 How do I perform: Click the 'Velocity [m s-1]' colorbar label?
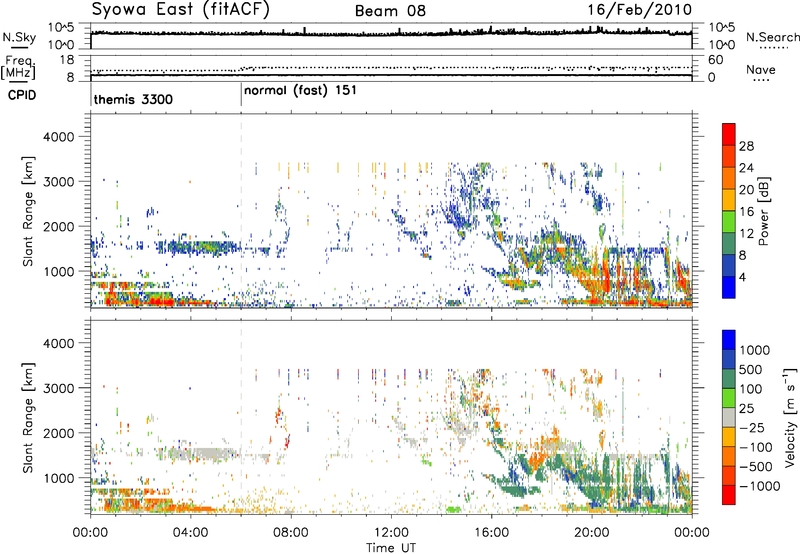click(x=790, y=417)
